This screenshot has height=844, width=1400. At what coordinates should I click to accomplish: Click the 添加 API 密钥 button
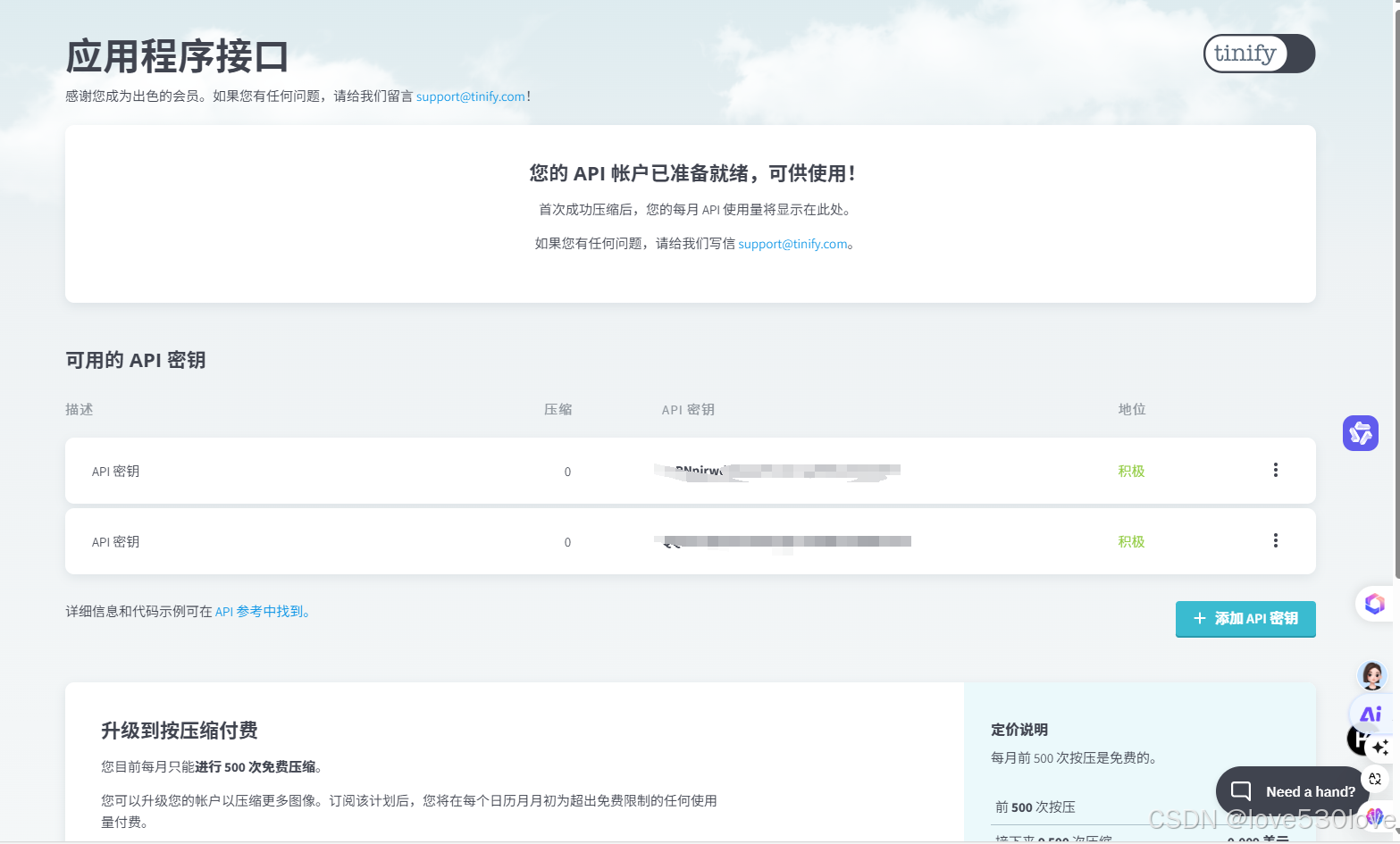pos(1245,619)
